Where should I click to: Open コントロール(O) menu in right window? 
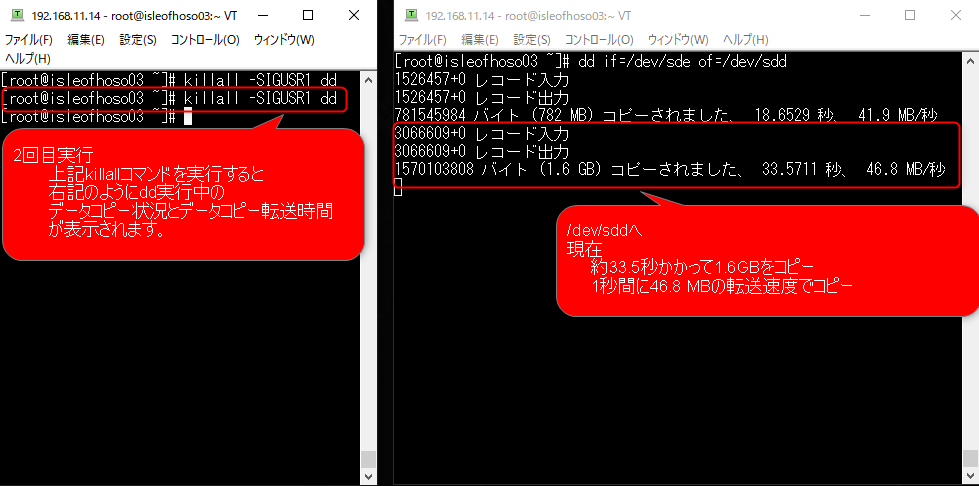click(x=599, y=40)
